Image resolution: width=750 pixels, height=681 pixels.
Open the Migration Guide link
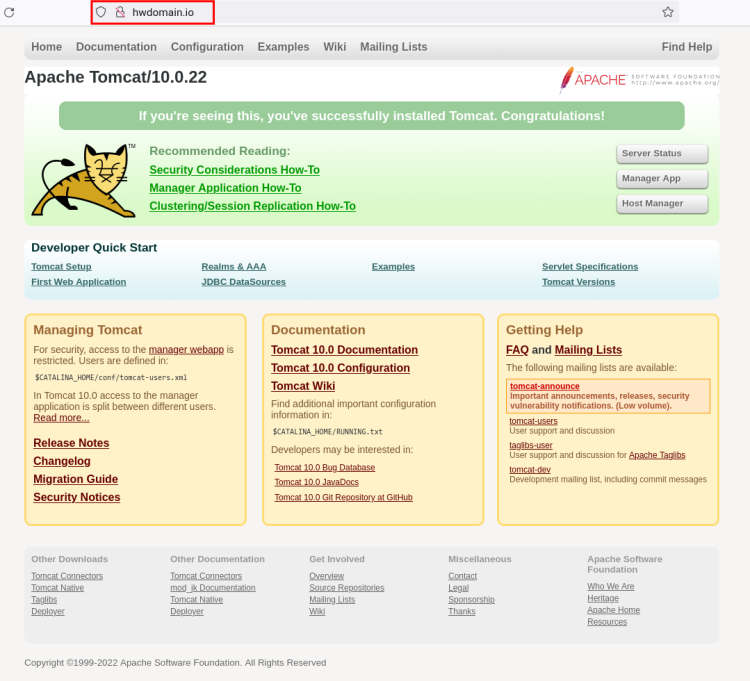(x=76, y=479)
